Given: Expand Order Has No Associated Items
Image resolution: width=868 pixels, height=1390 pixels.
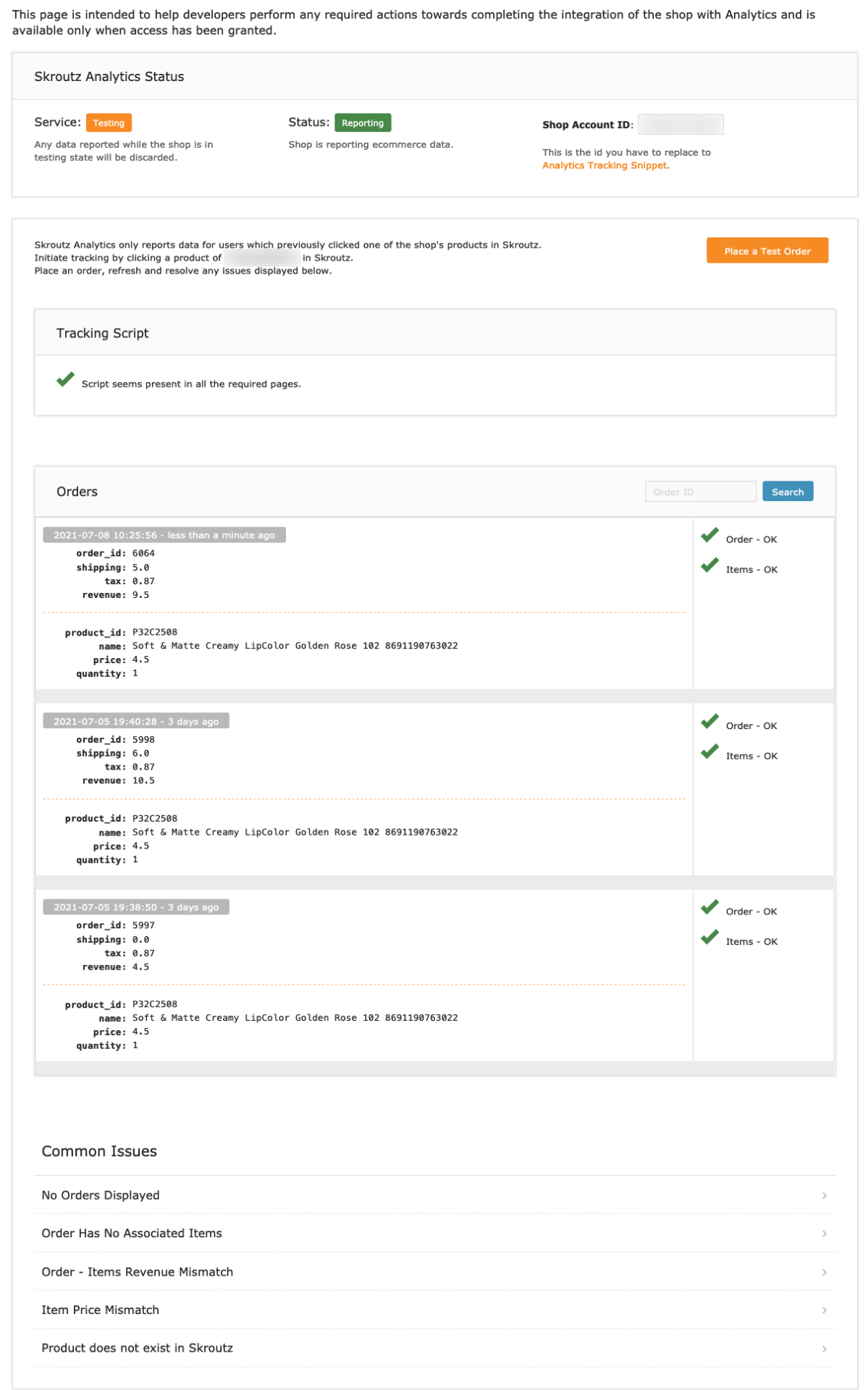Looking at the screenshot, I should tap(434, 1234).
